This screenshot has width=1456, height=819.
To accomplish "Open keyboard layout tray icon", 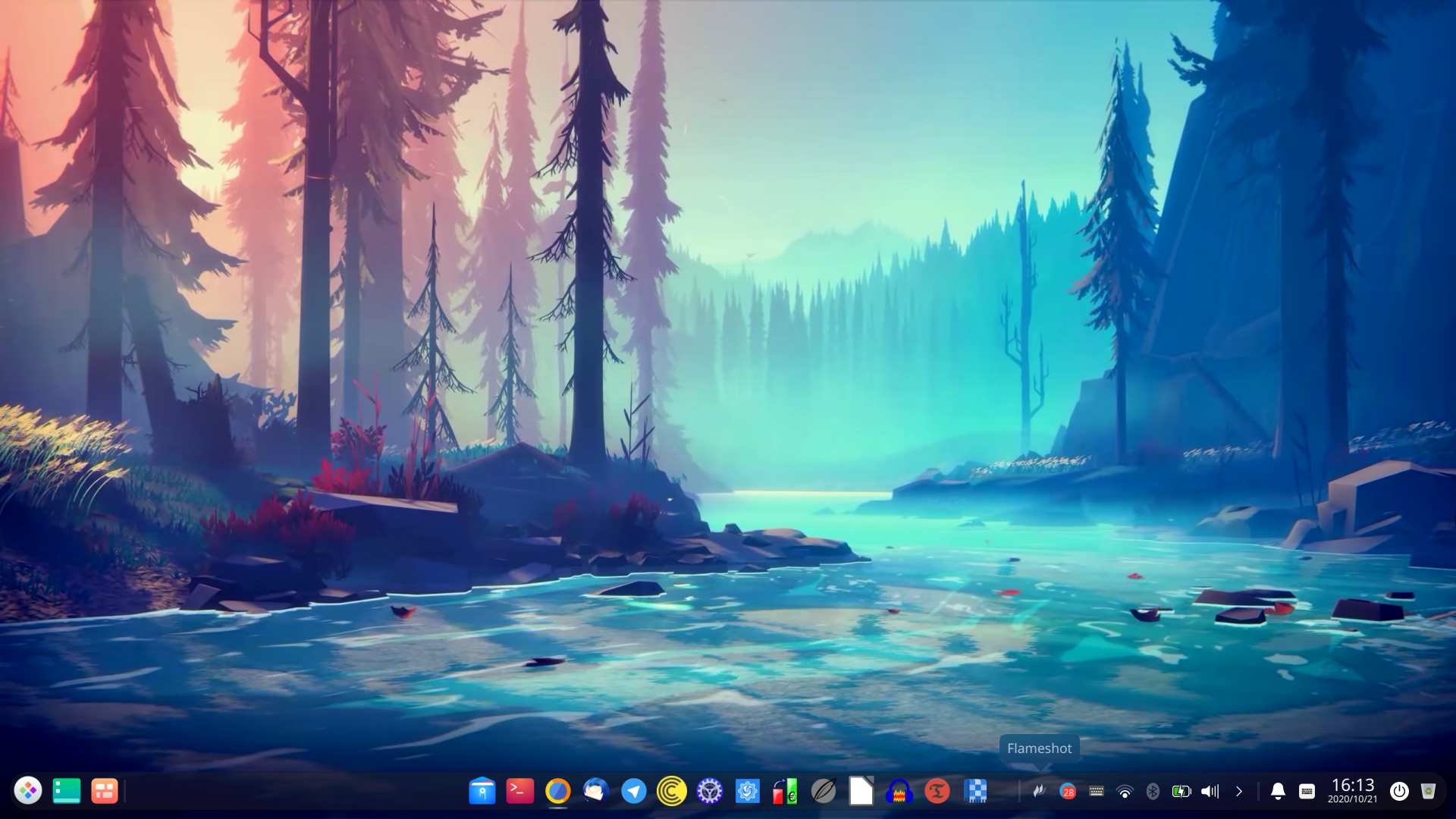I will 1097,791.
